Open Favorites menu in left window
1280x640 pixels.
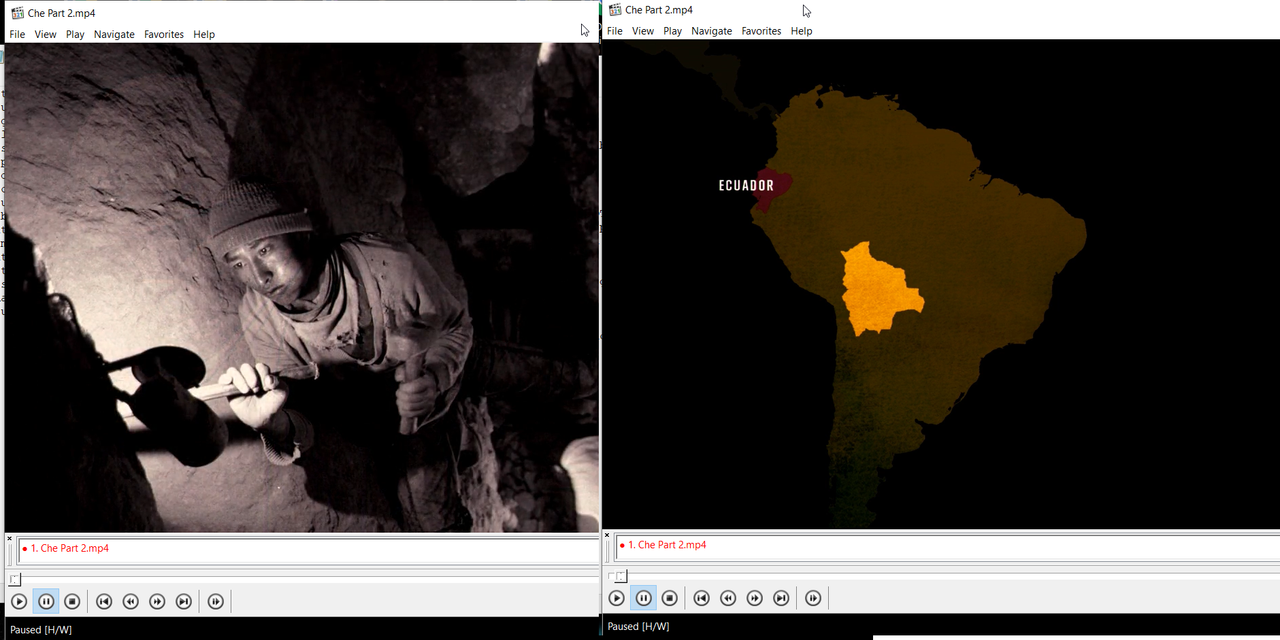[164, 34]
